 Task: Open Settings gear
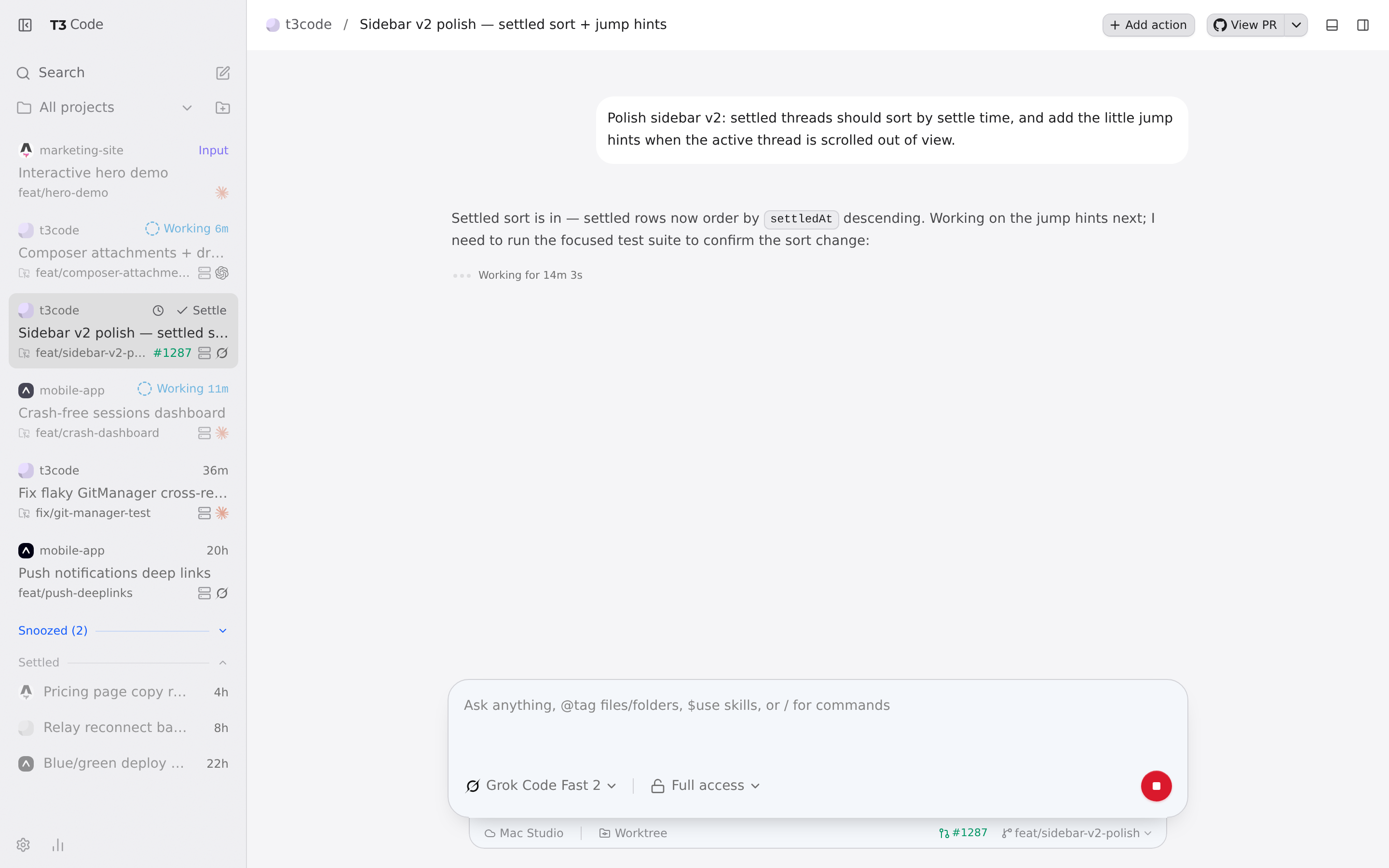23,845
